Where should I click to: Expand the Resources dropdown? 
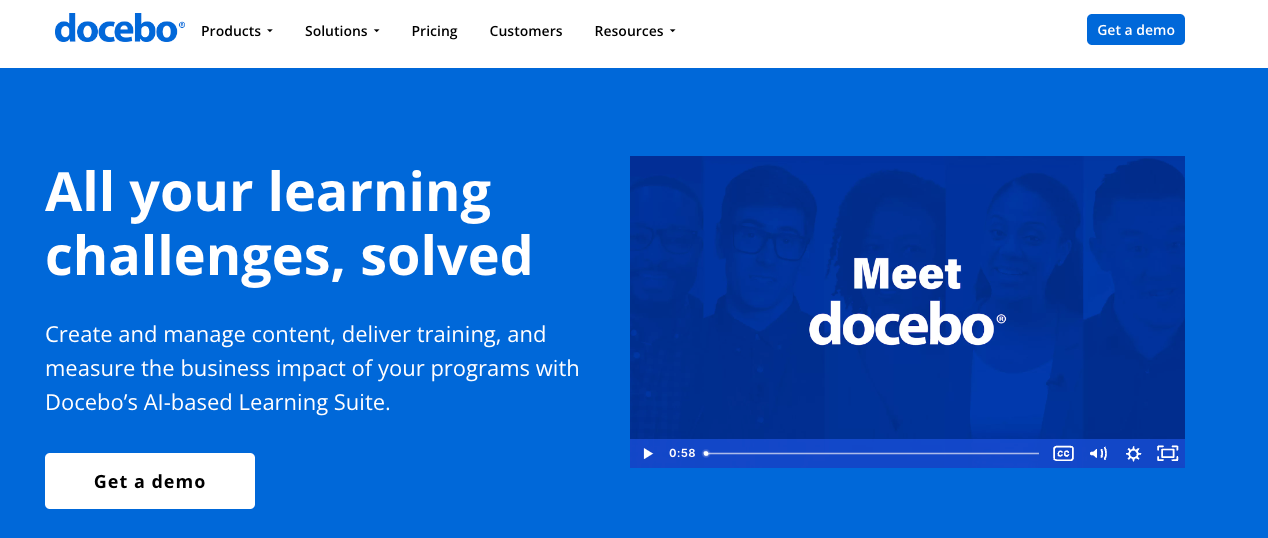[x=635, y=31]
